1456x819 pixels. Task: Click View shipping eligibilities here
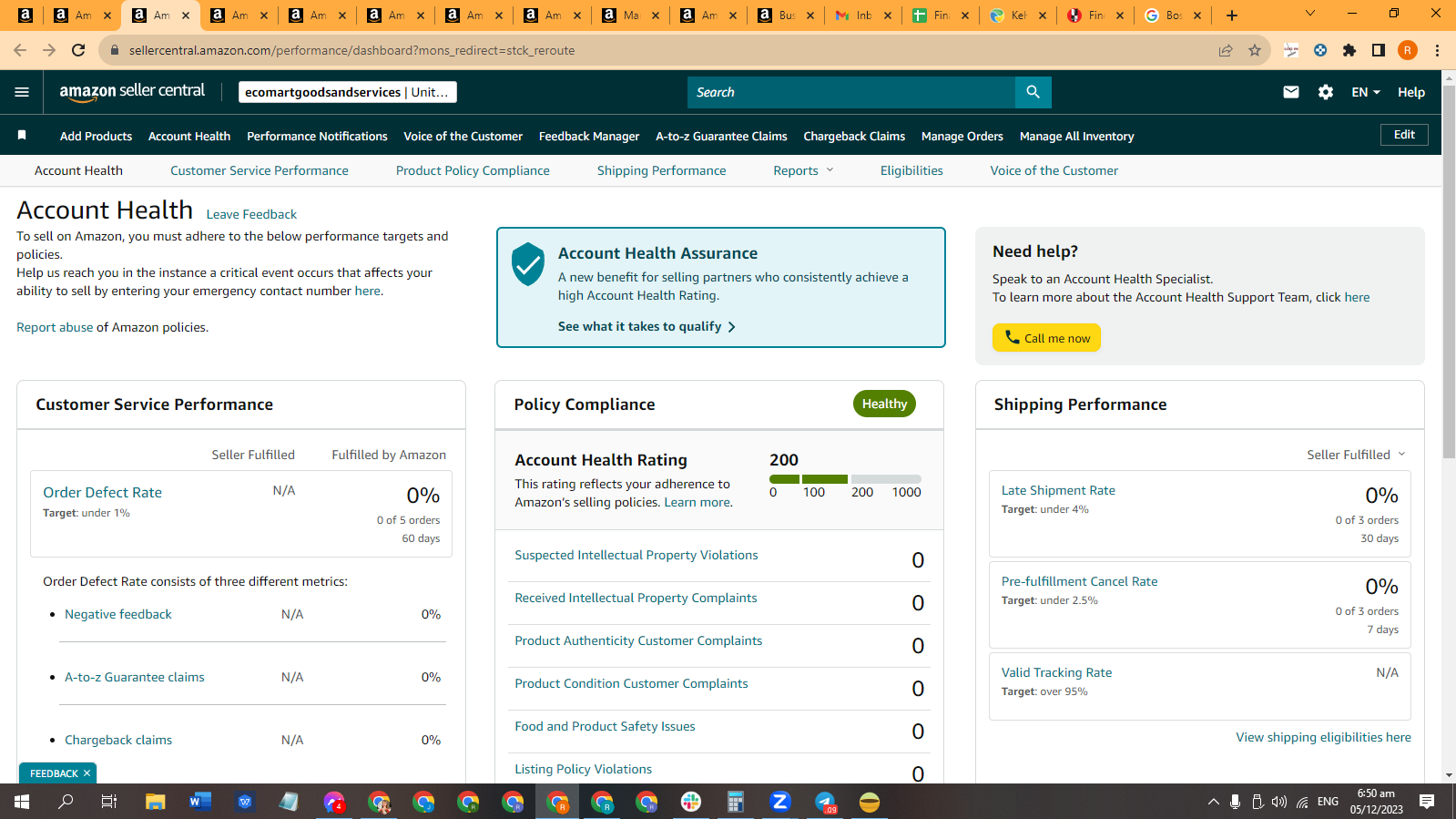(1323, 737)
